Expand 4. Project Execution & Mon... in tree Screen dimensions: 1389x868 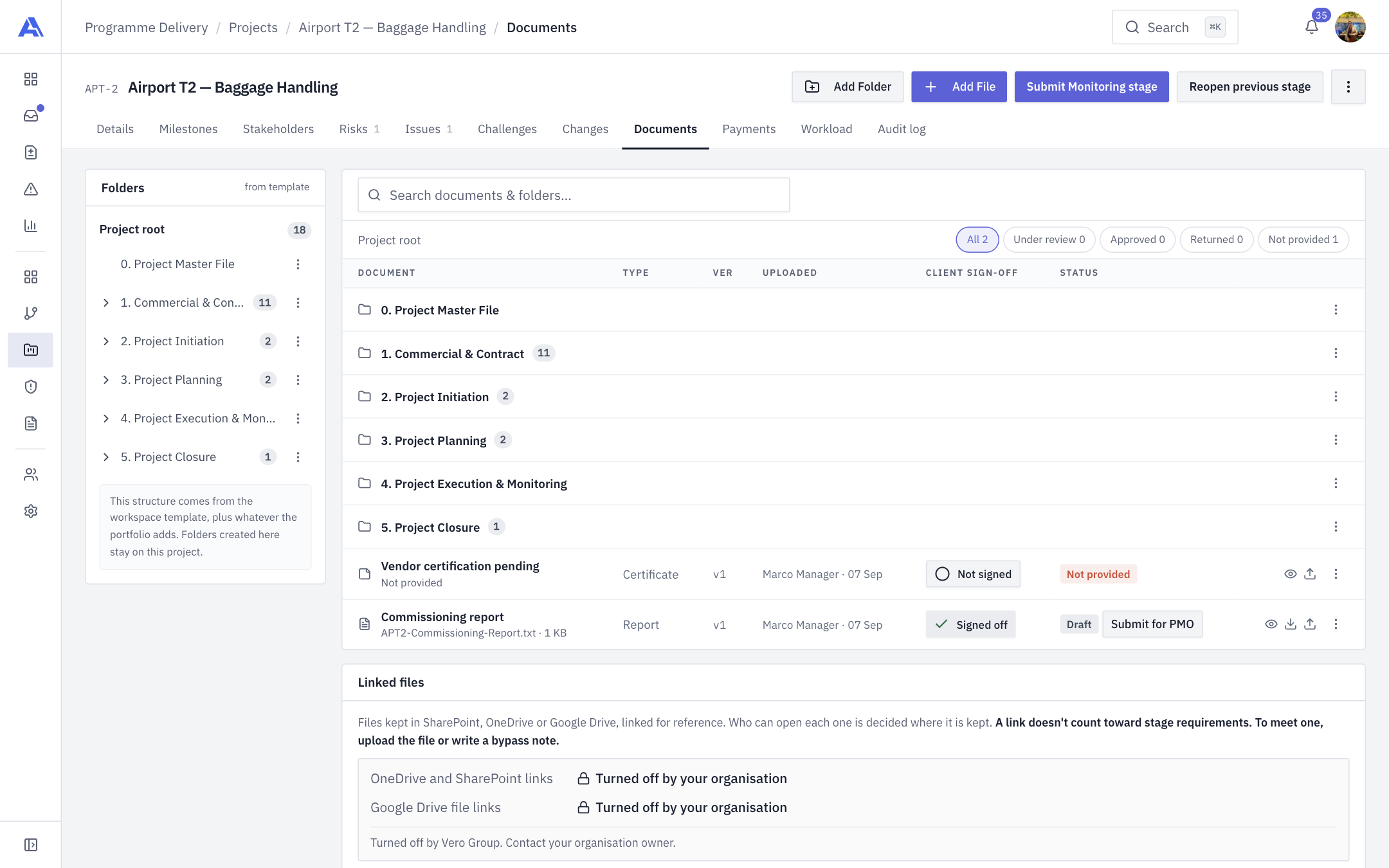point(106,419)
